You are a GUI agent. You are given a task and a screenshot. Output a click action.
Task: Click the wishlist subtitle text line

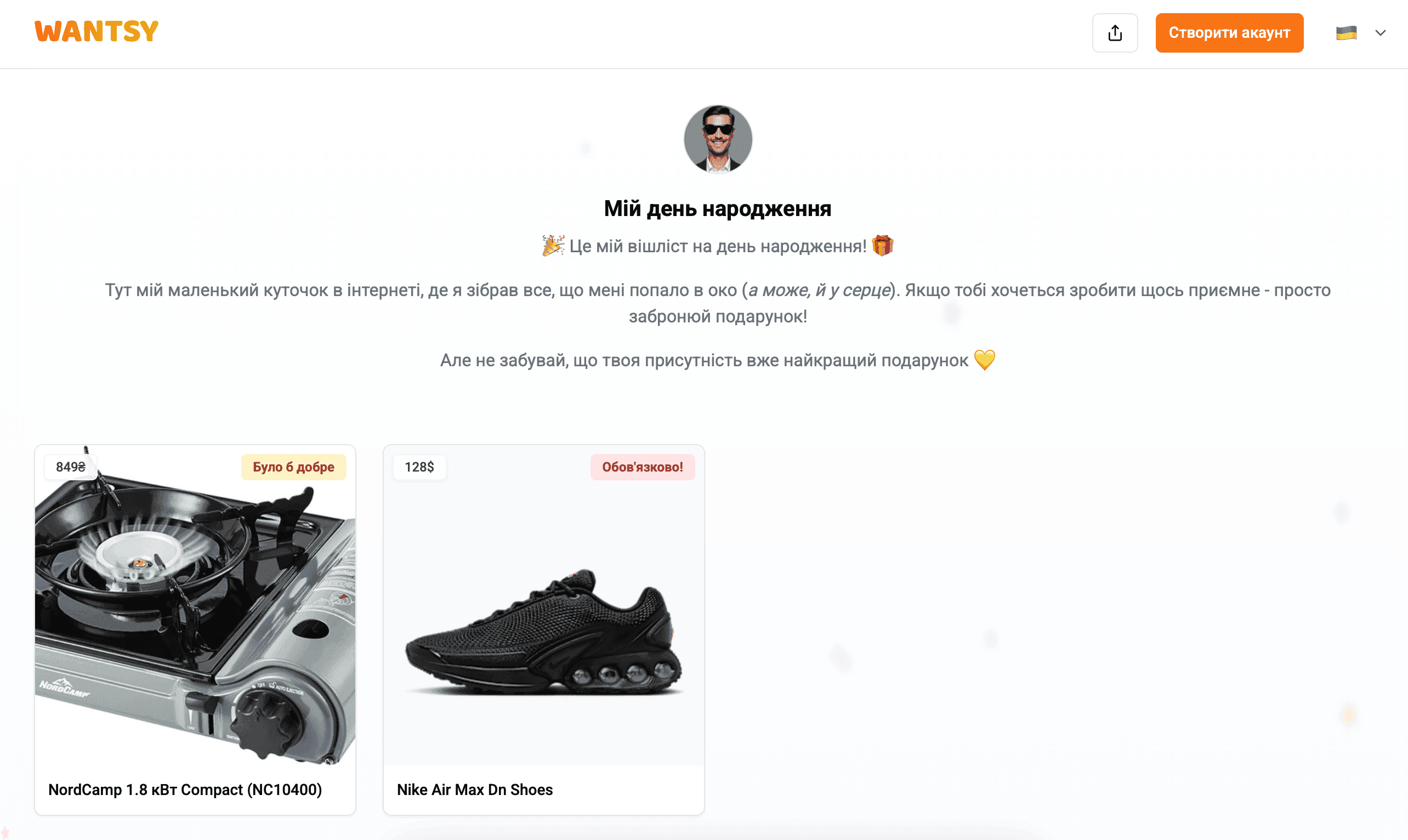718,246
